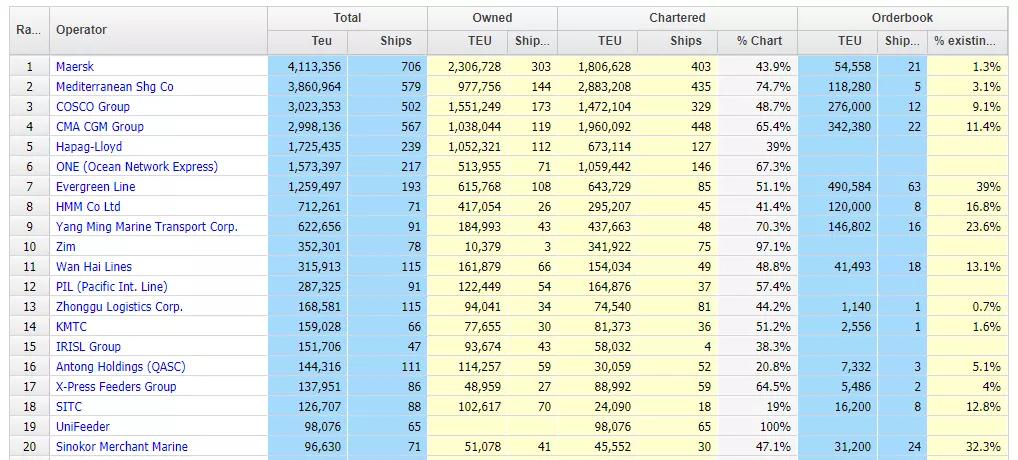Select the Sinokor Merchant Marine link
Image resolution: width=1018 pixels, height=460 pixels.
pos(122,447)
